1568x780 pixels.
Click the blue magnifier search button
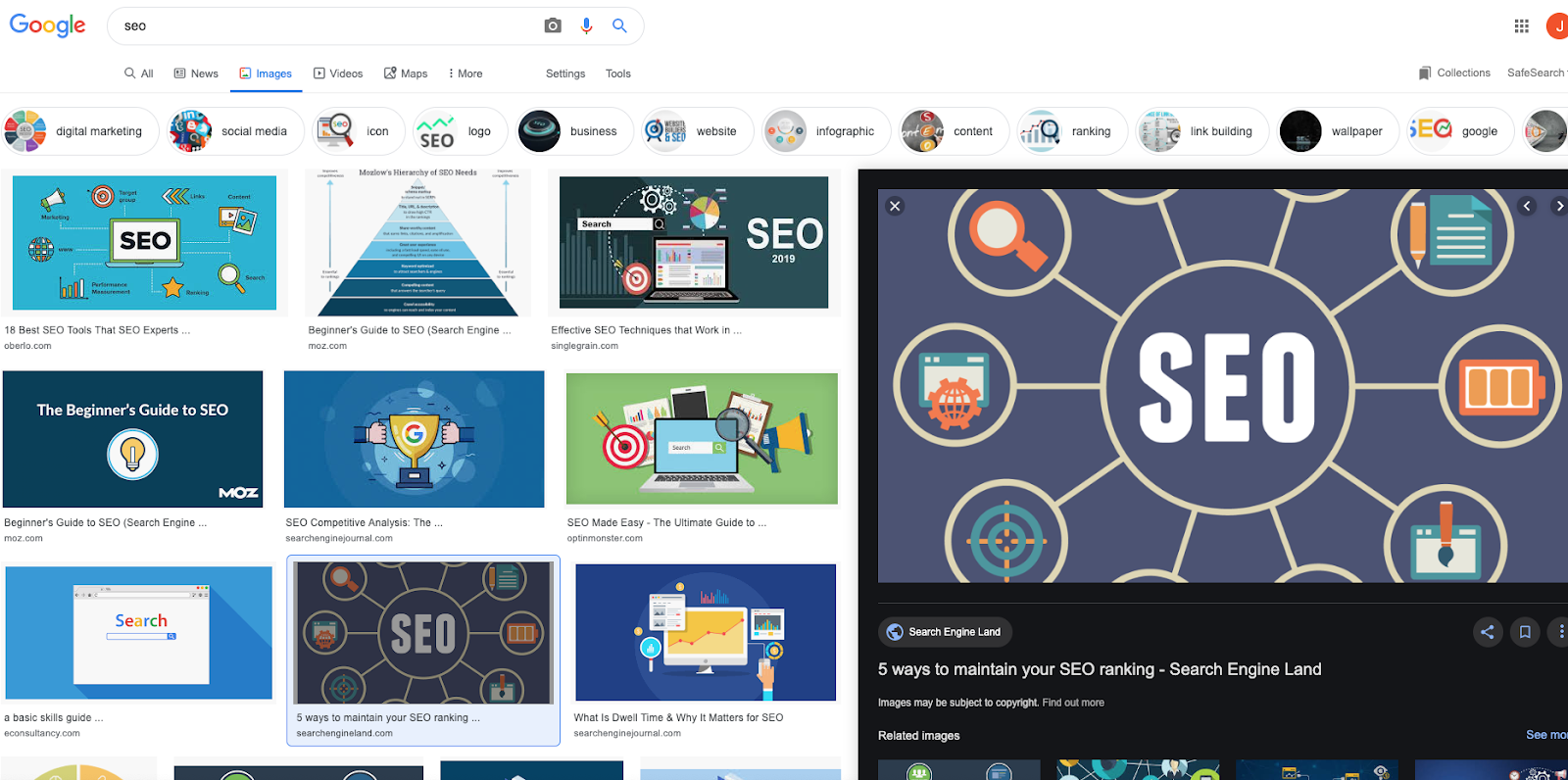click(619, 25)
